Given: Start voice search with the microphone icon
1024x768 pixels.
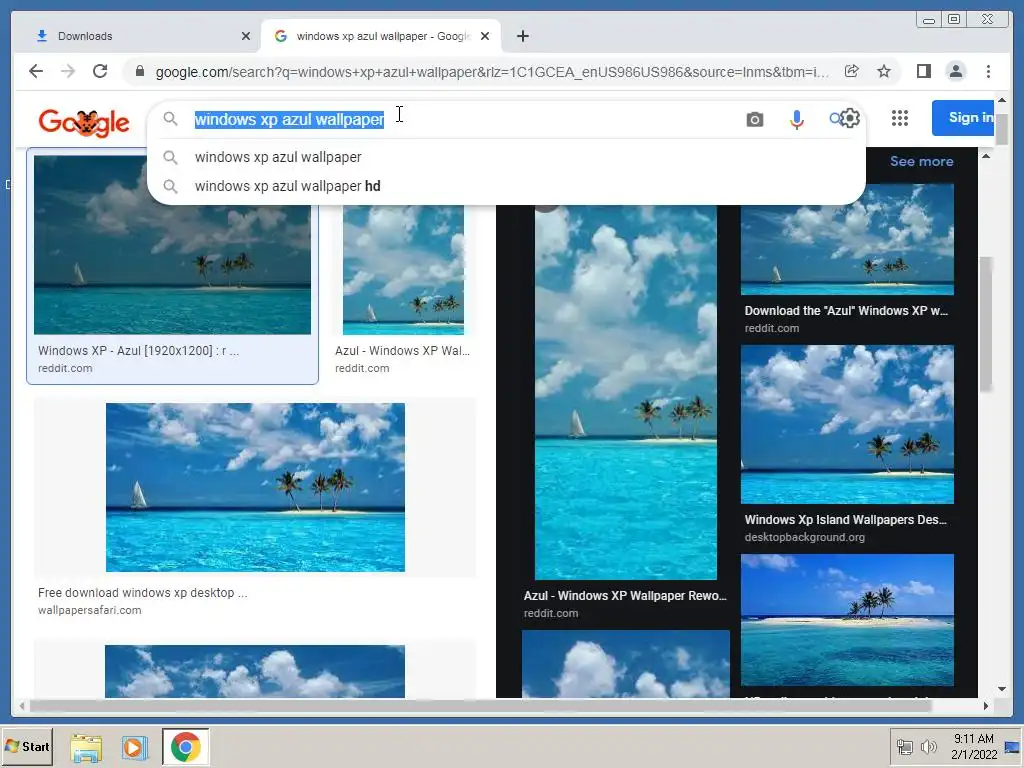Looking at the screenshot, I should click(x=796, y=120).
